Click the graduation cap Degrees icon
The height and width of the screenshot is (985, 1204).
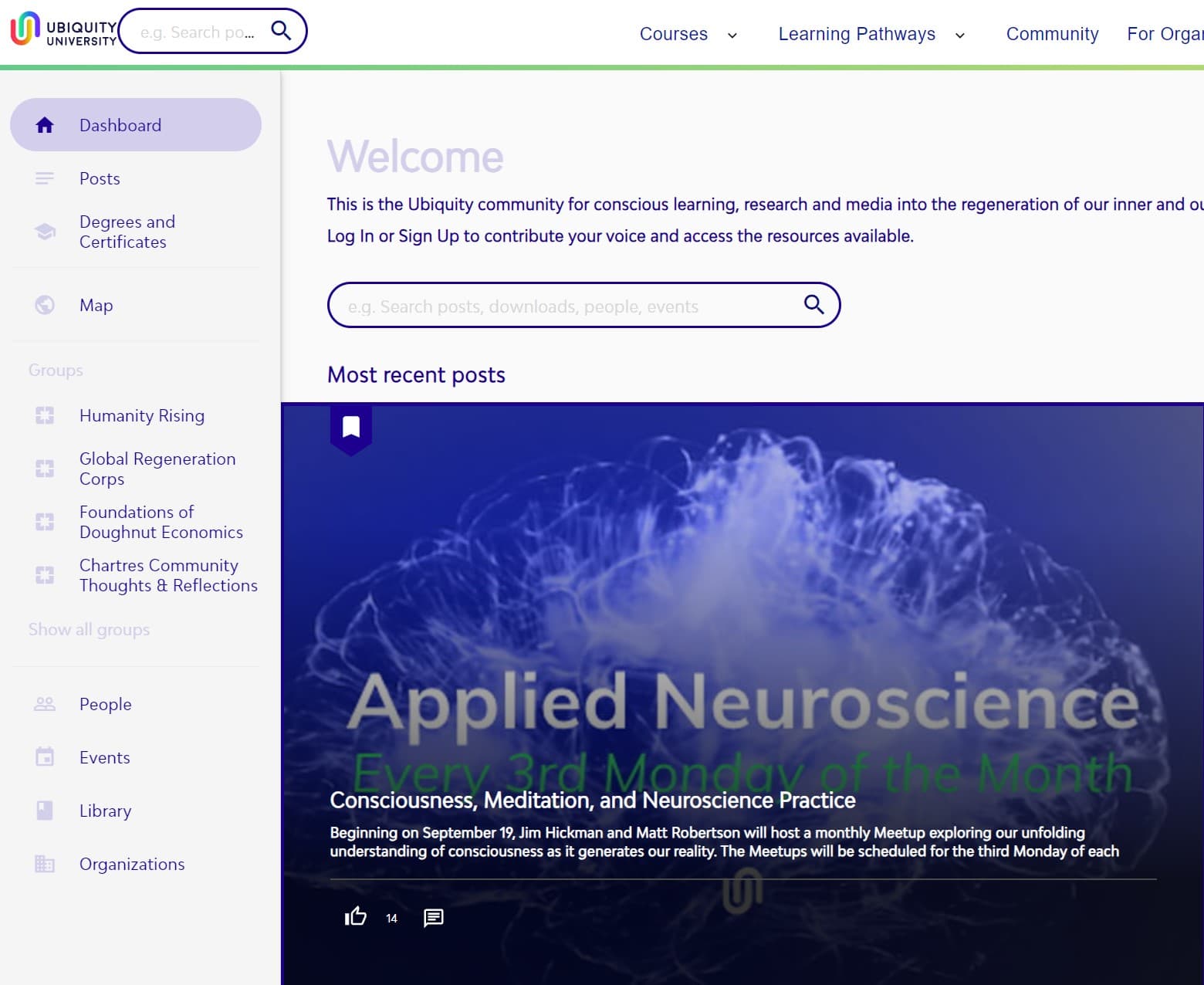45,232
